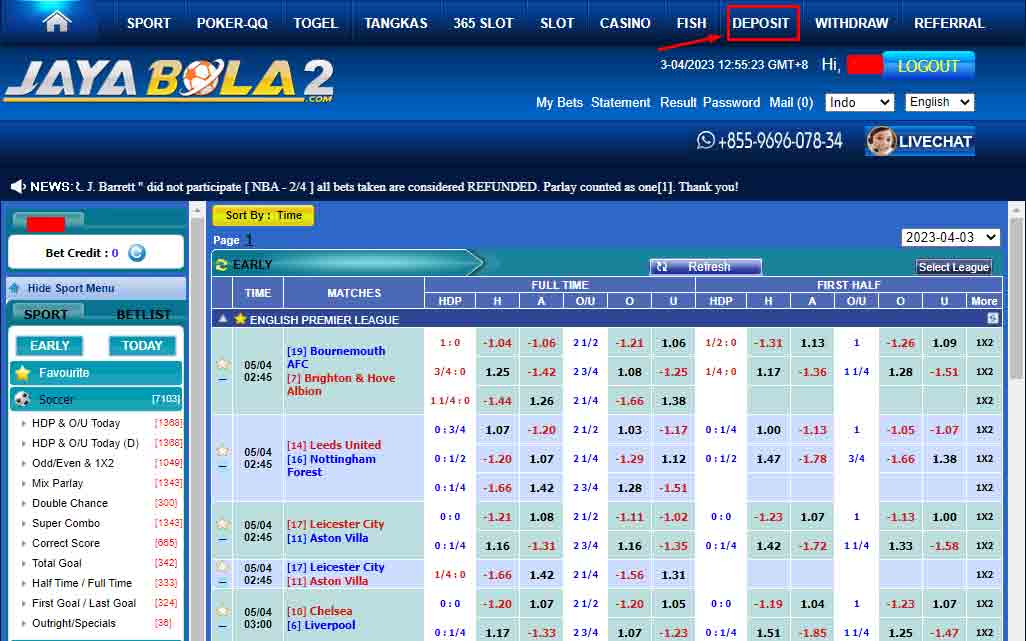Image resolution: width=1026 pixels, height=641 pixels.
Task: Open the My Bets link
Action: tap(559, 103)
